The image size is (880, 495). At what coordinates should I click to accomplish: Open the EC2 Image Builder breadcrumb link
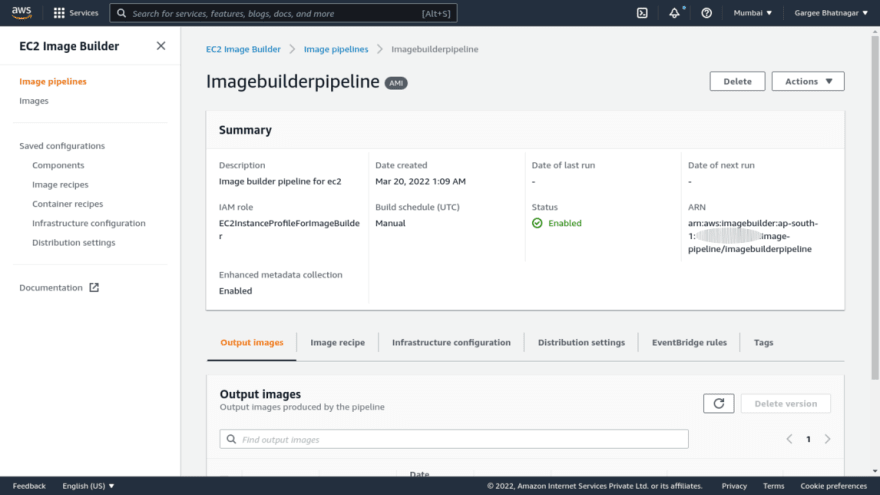point(243,49)
